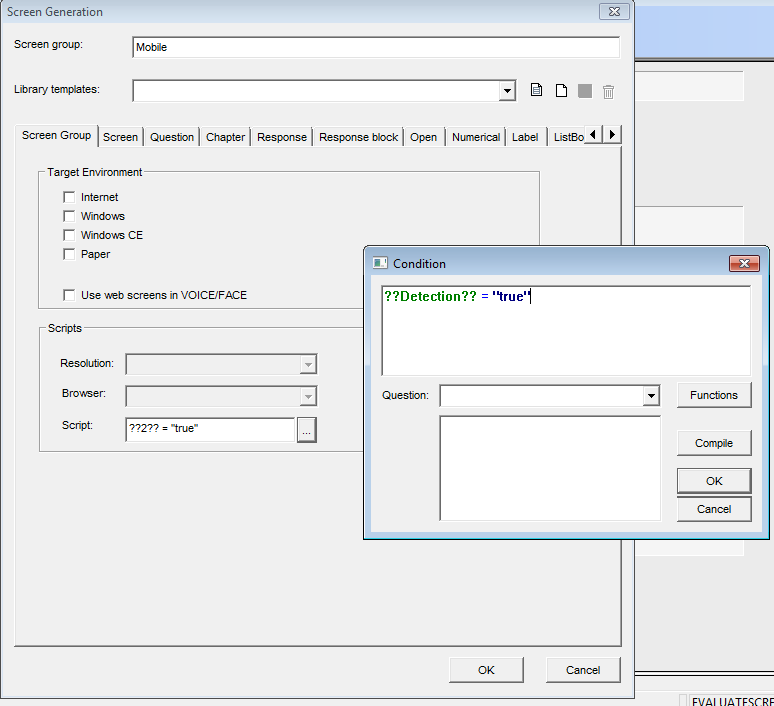Screen dimensions: 774x706
Task: Cancel the Condition dialog
Action: point(714,509)
